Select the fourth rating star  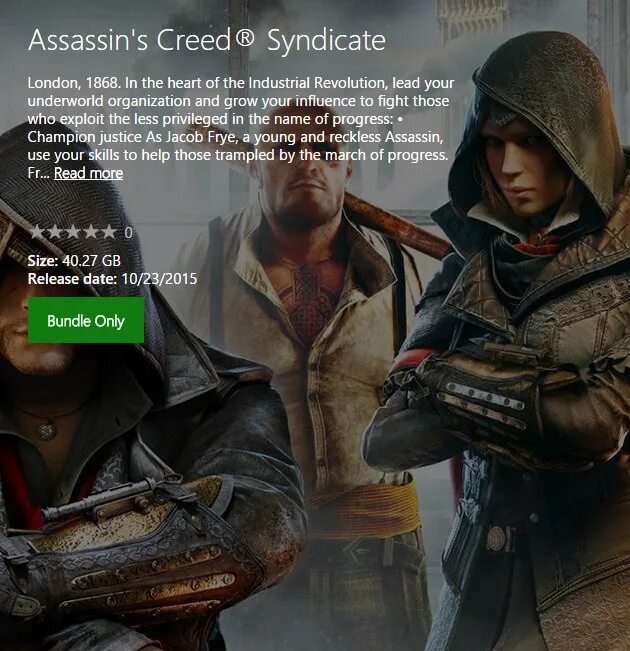(x=91, y=232)
